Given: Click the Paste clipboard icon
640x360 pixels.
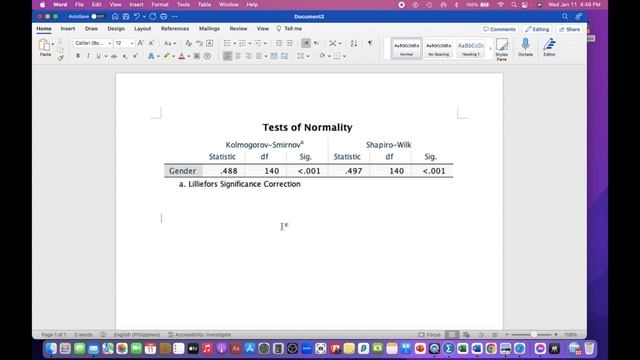Looking at the screenshot, I should pyautogui.click(x=44, y=44).
